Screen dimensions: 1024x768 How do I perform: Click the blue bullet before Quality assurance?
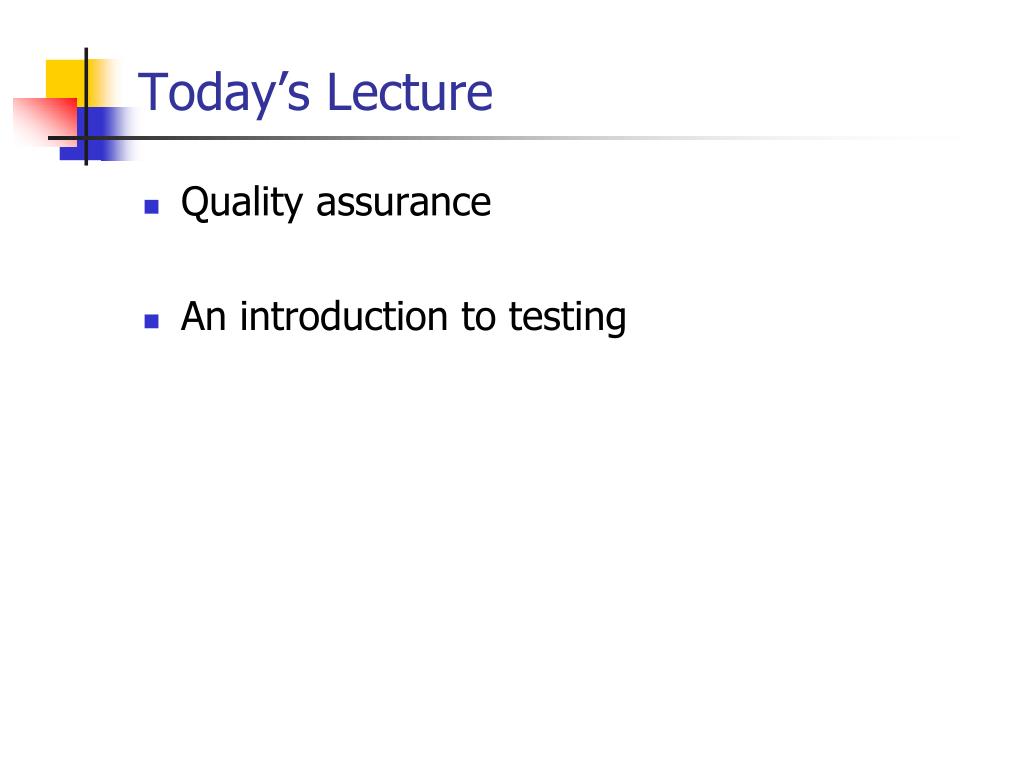[152, 207]
